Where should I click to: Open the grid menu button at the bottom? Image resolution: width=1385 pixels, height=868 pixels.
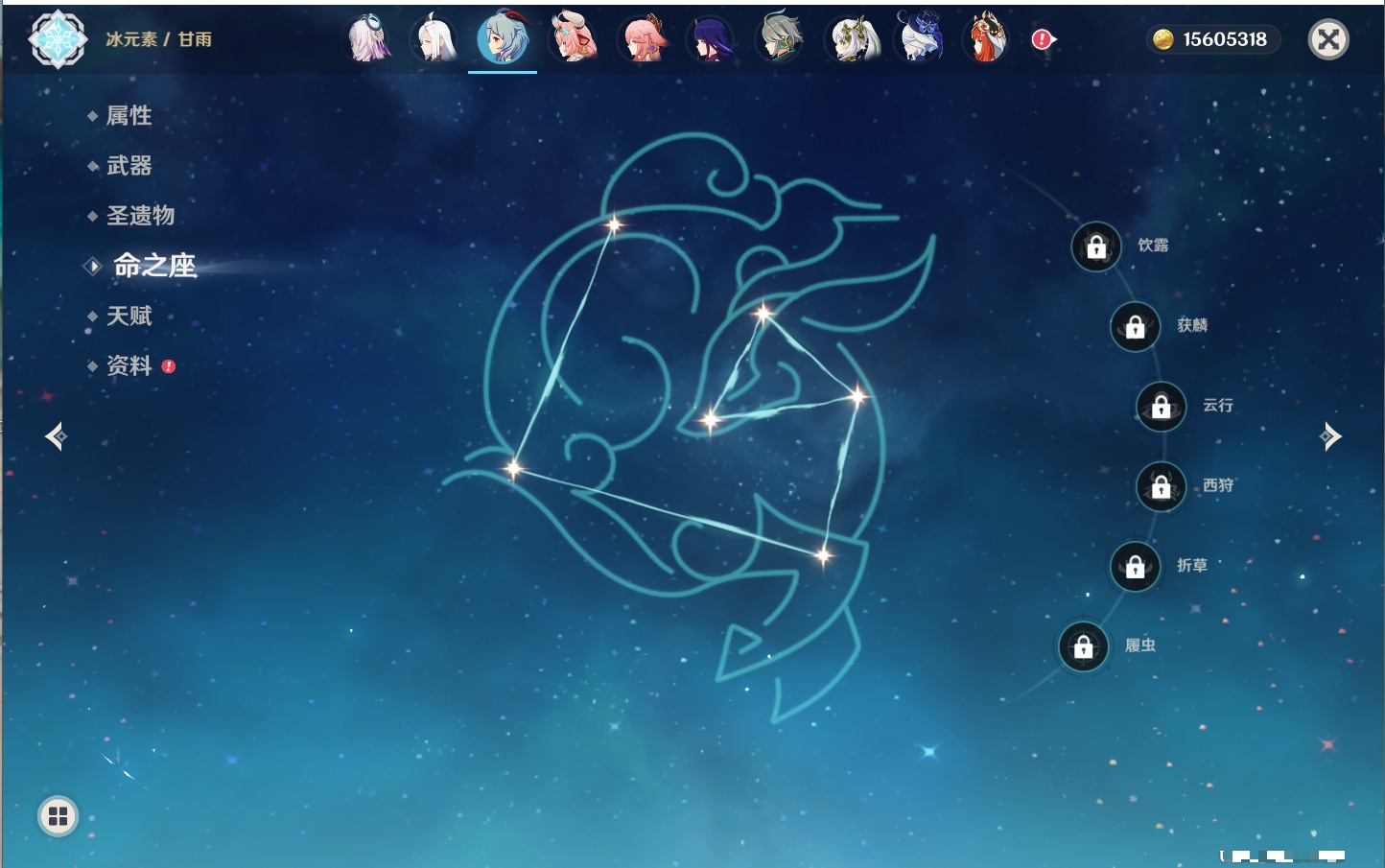pyautogui.click(x=58, y=816)
